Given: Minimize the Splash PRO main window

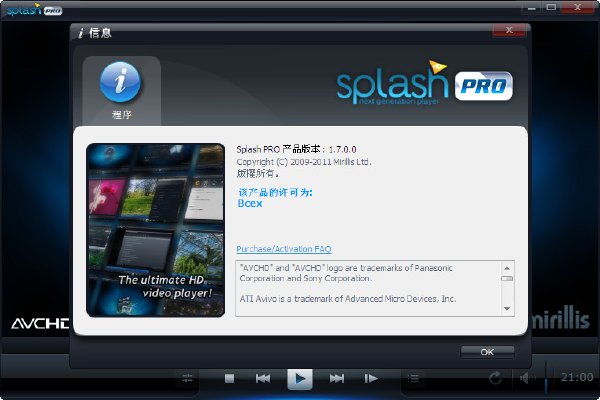Looking at the screenshot, I should click(x=532, y=8).
